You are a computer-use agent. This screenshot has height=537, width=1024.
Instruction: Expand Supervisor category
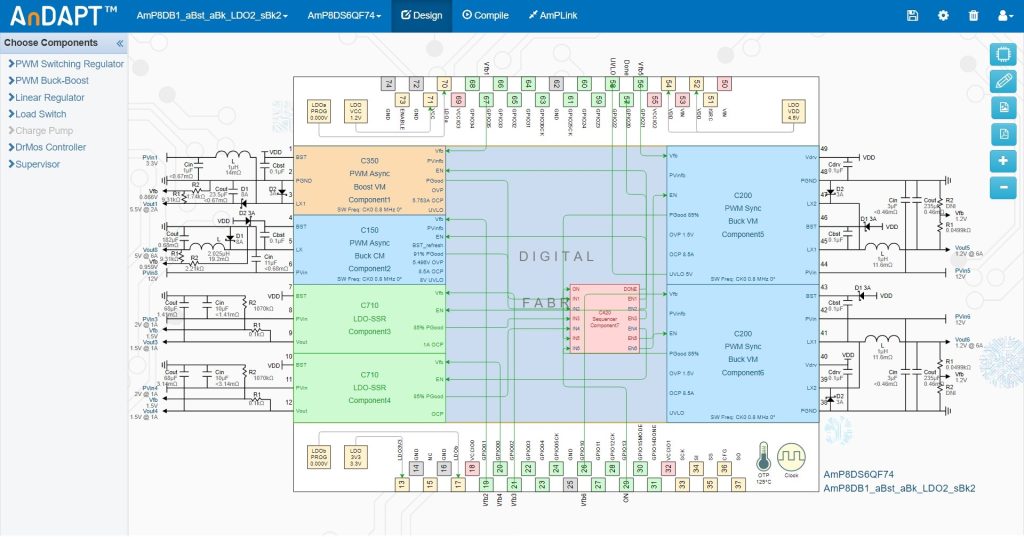point(34,164)
